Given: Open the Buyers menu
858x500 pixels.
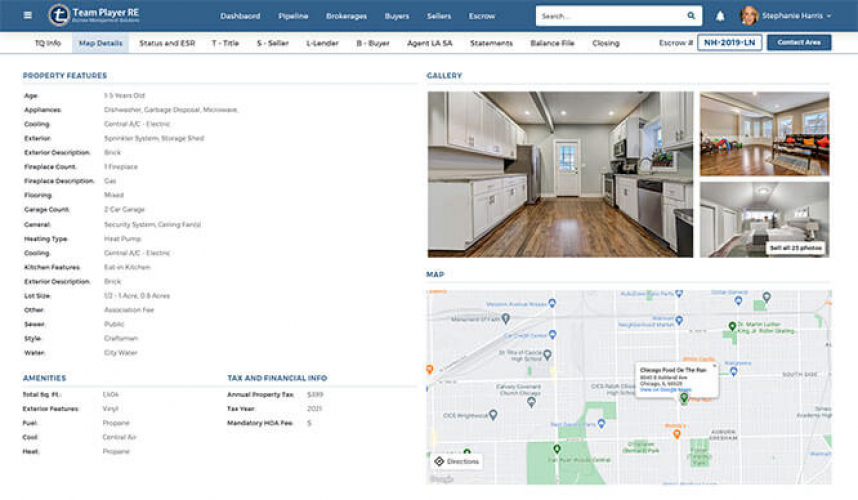Looking at the screenshot, I should click(x=397, y=16).
